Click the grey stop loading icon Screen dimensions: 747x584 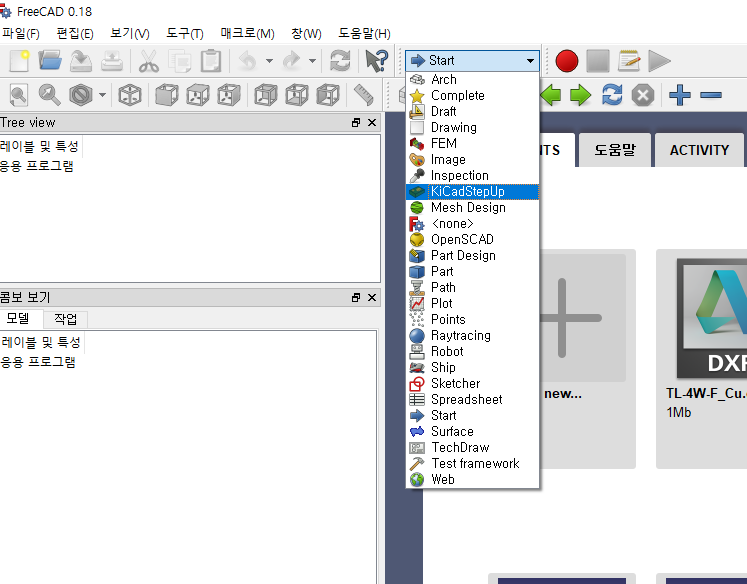[x=643, y=95]
